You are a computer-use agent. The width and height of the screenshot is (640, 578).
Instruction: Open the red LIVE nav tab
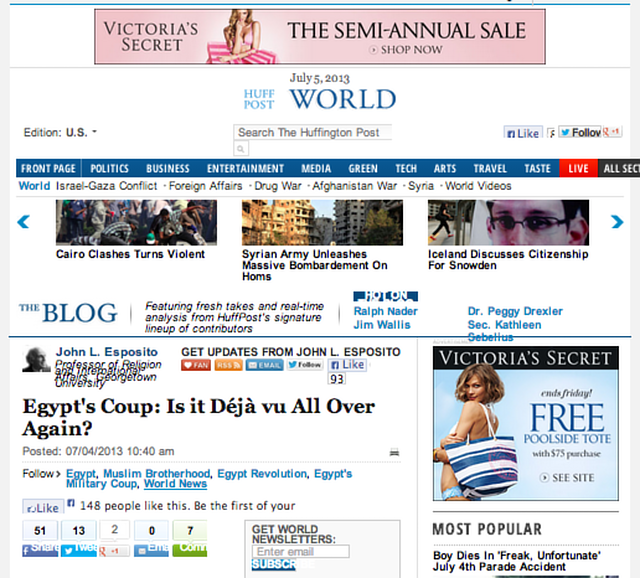point(578,169)
